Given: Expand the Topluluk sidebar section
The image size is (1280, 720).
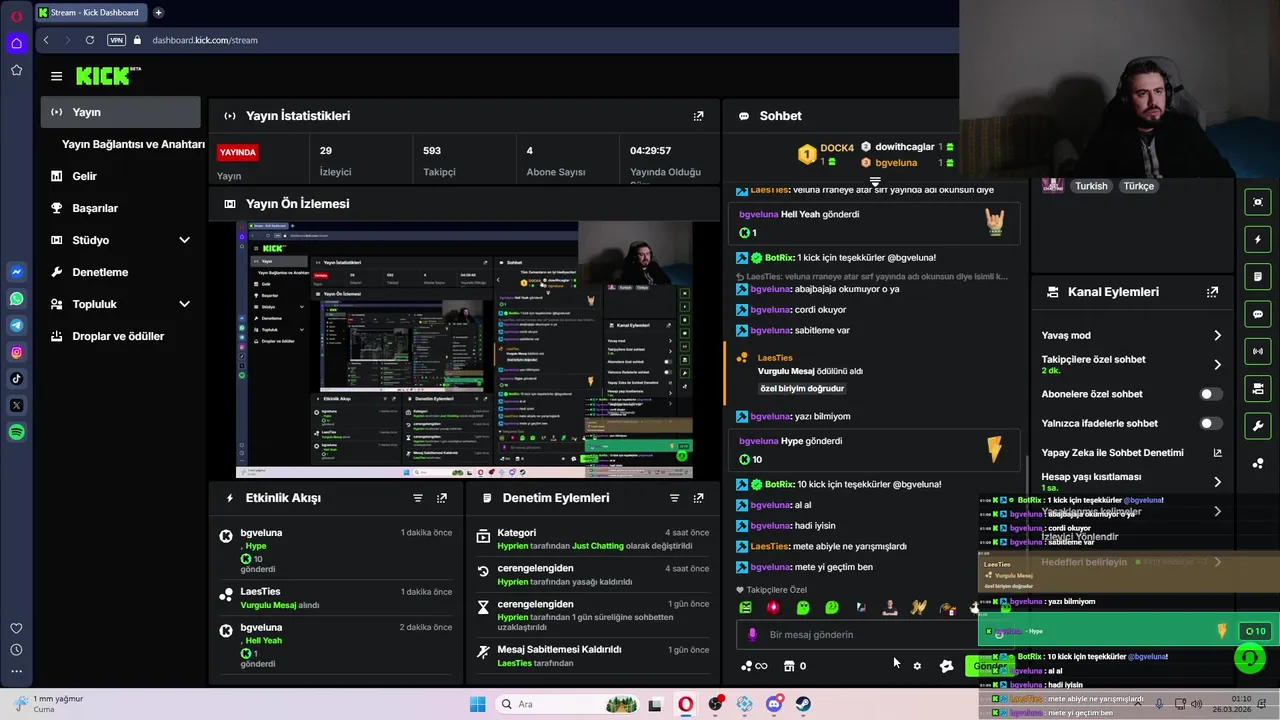Looking at the screenshot, I should [x=184, y=304].
